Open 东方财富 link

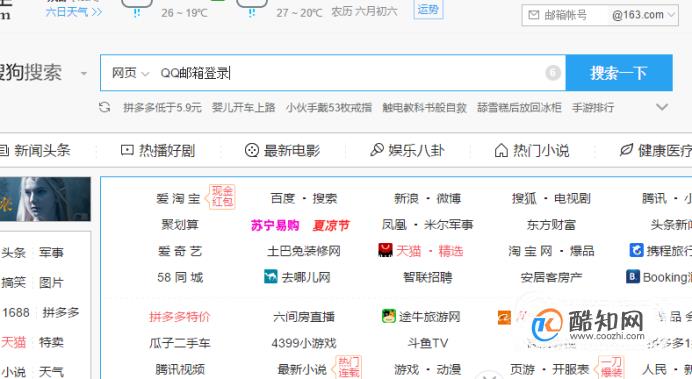coord(551,225)
